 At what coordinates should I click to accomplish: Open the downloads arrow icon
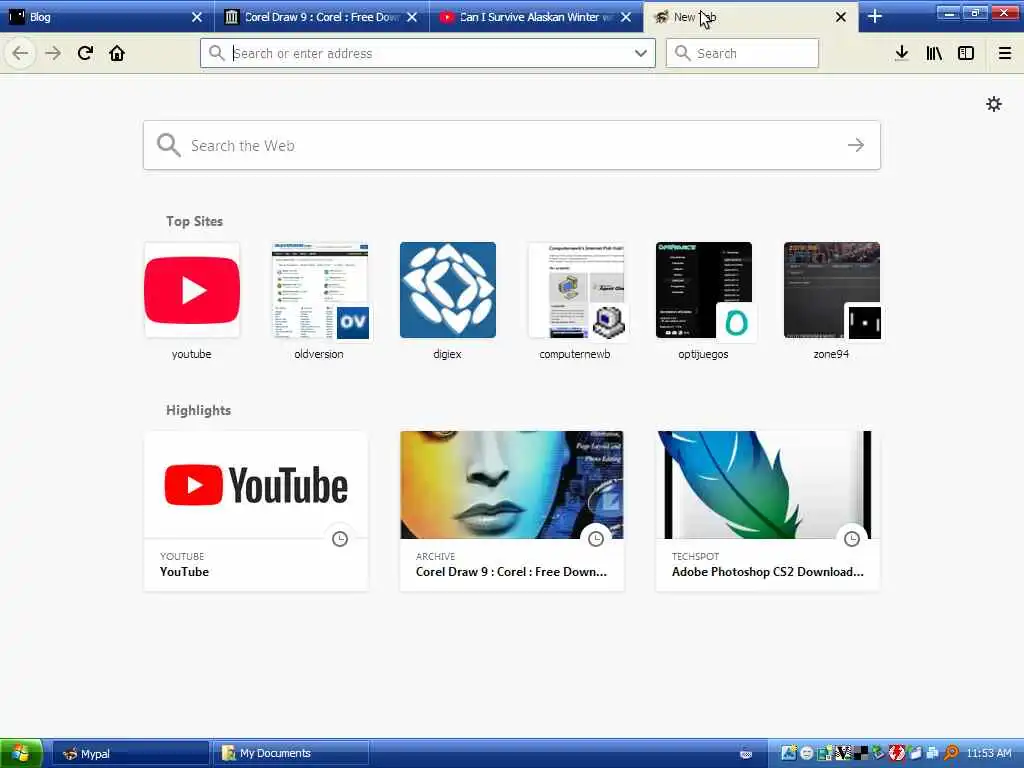point(902,53)
